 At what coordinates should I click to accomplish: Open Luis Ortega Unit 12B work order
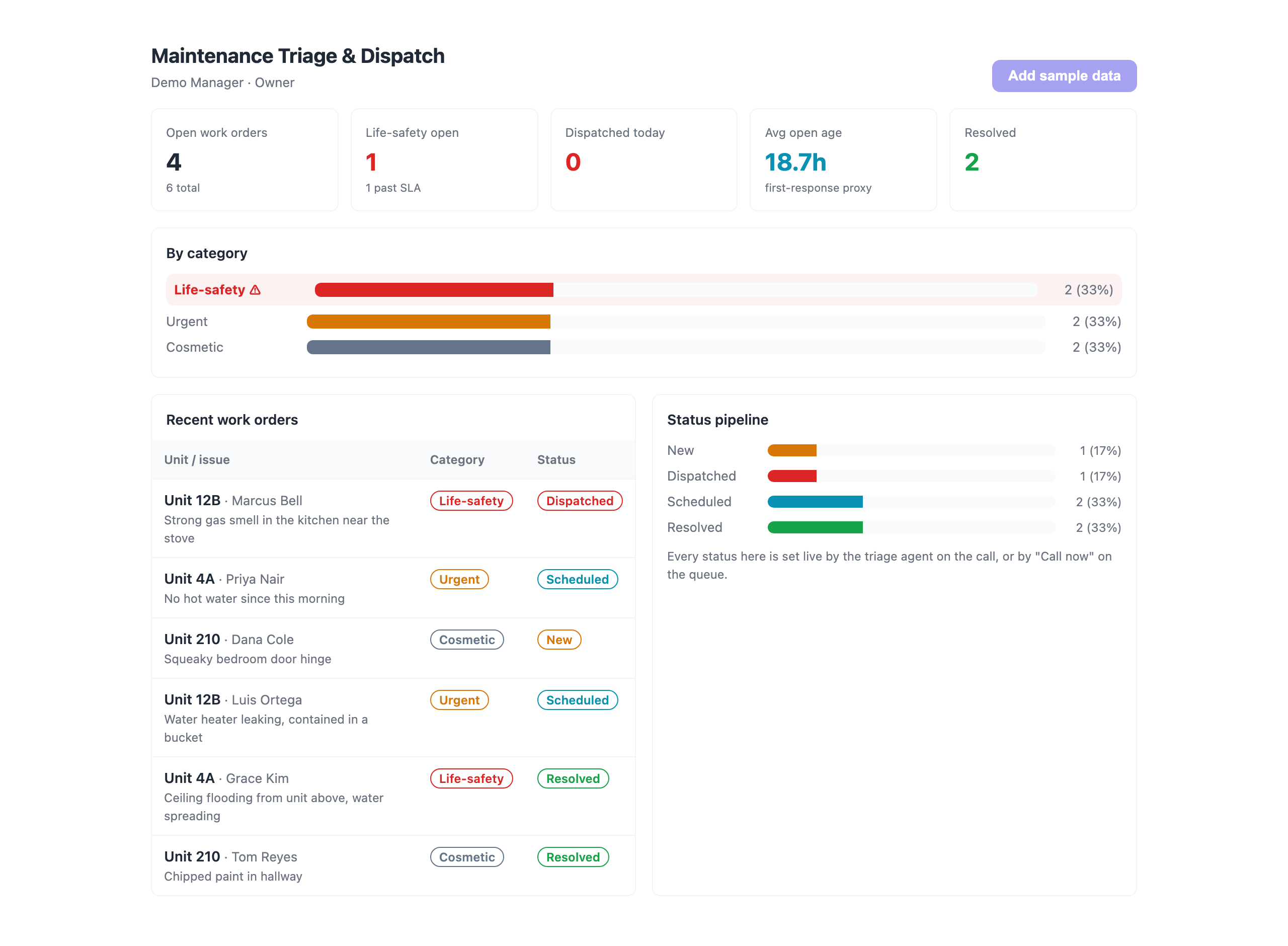(x=393, y=718)
